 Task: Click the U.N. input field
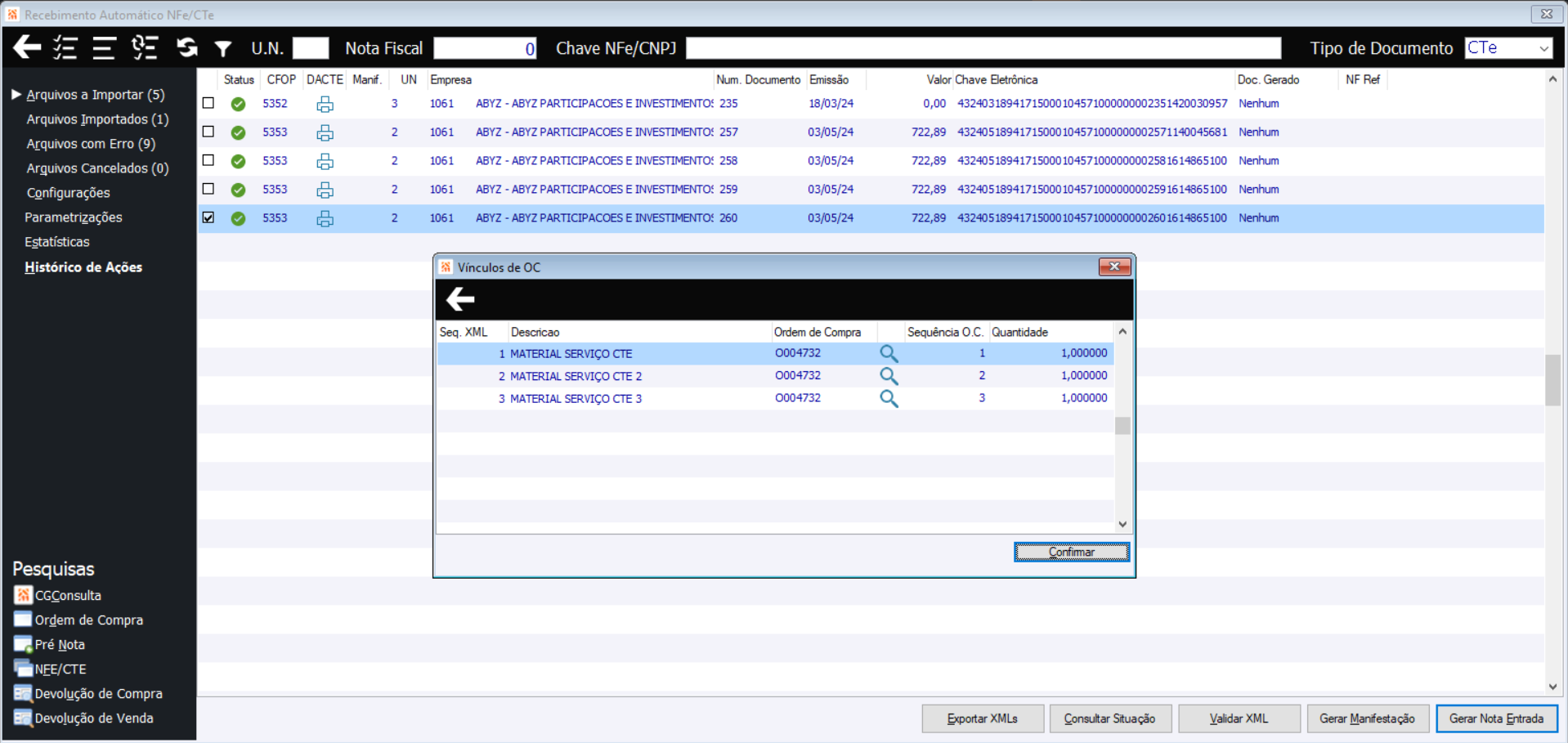coord(311,48)
